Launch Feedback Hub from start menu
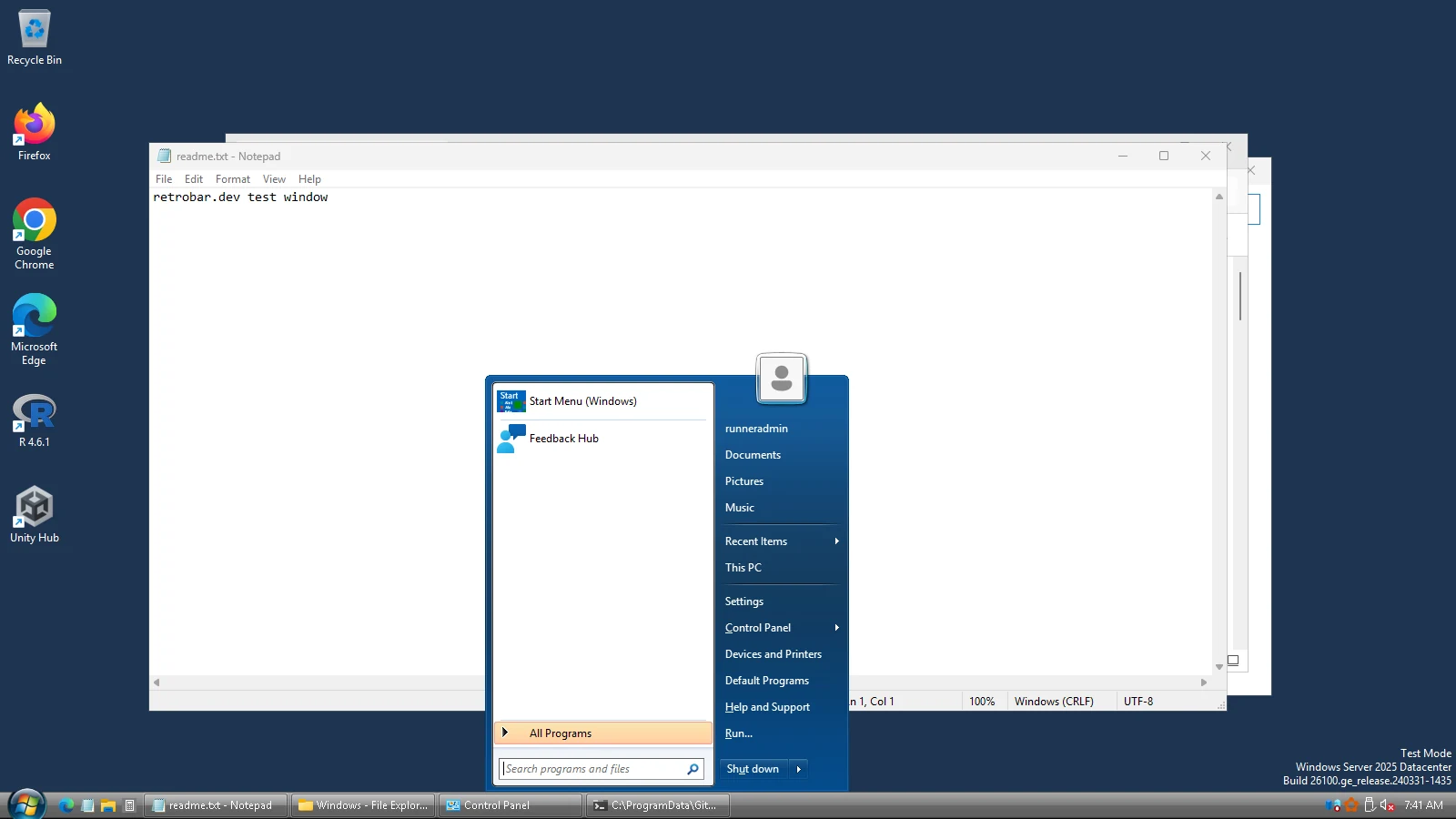The image size is (1456, 819). pos(602,439)
